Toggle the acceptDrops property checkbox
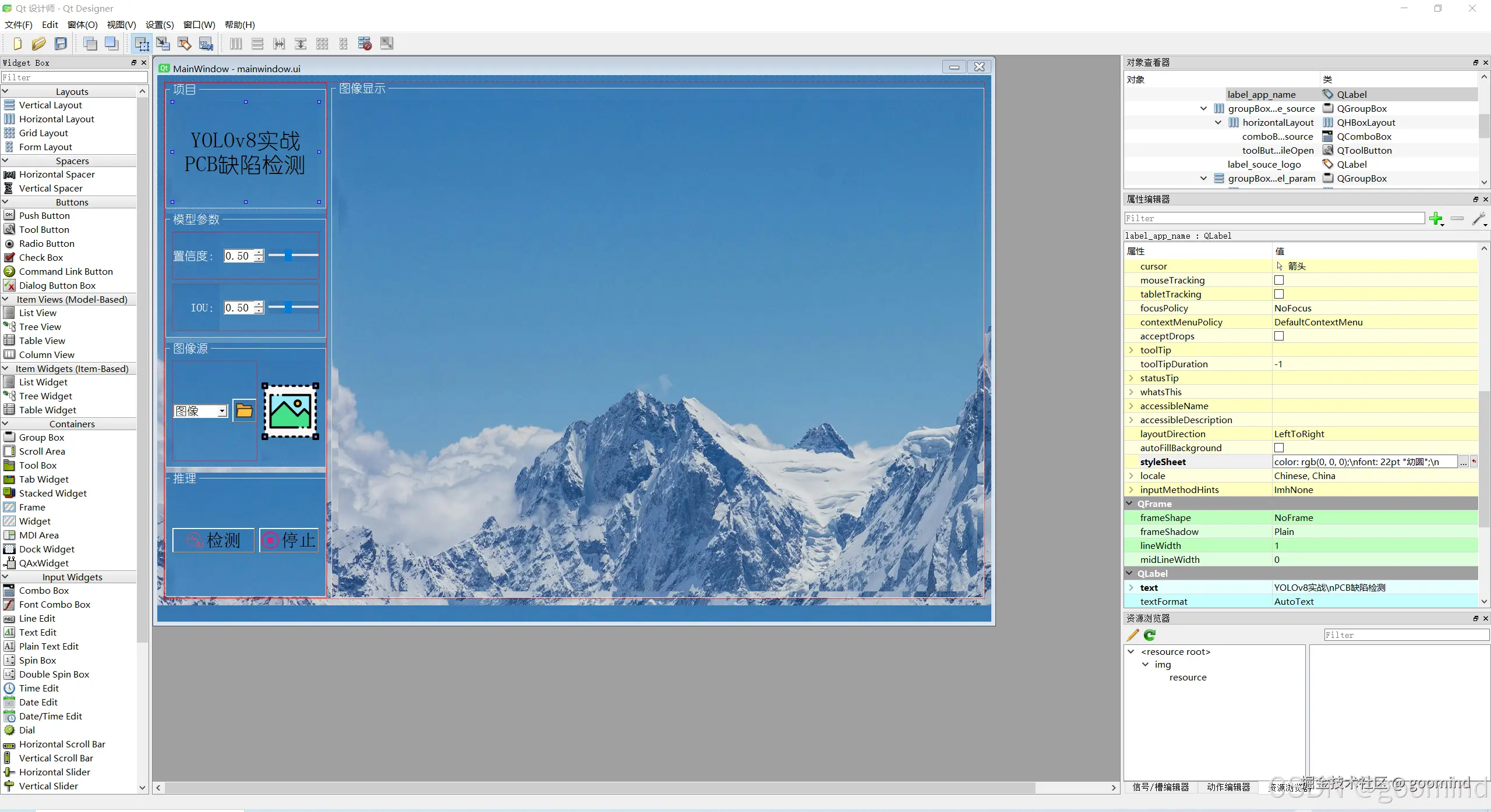The width and height of the screenshot is (1491, 812). [x=1279, y=336]
